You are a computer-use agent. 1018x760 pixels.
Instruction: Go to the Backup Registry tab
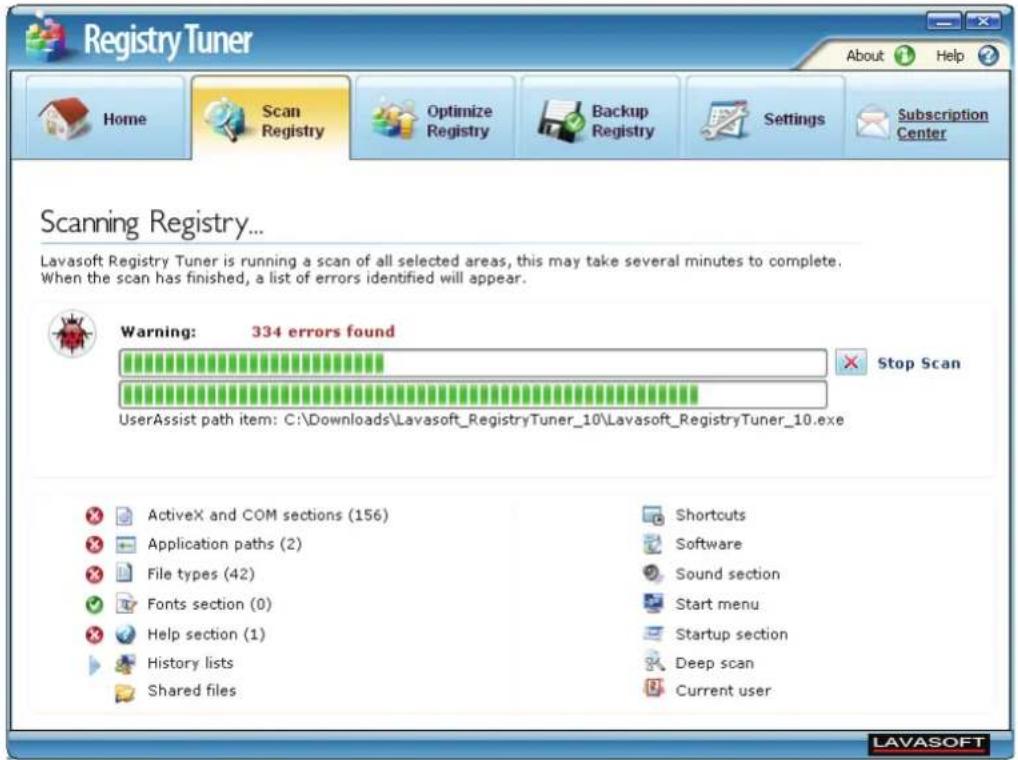click(600, 118)
